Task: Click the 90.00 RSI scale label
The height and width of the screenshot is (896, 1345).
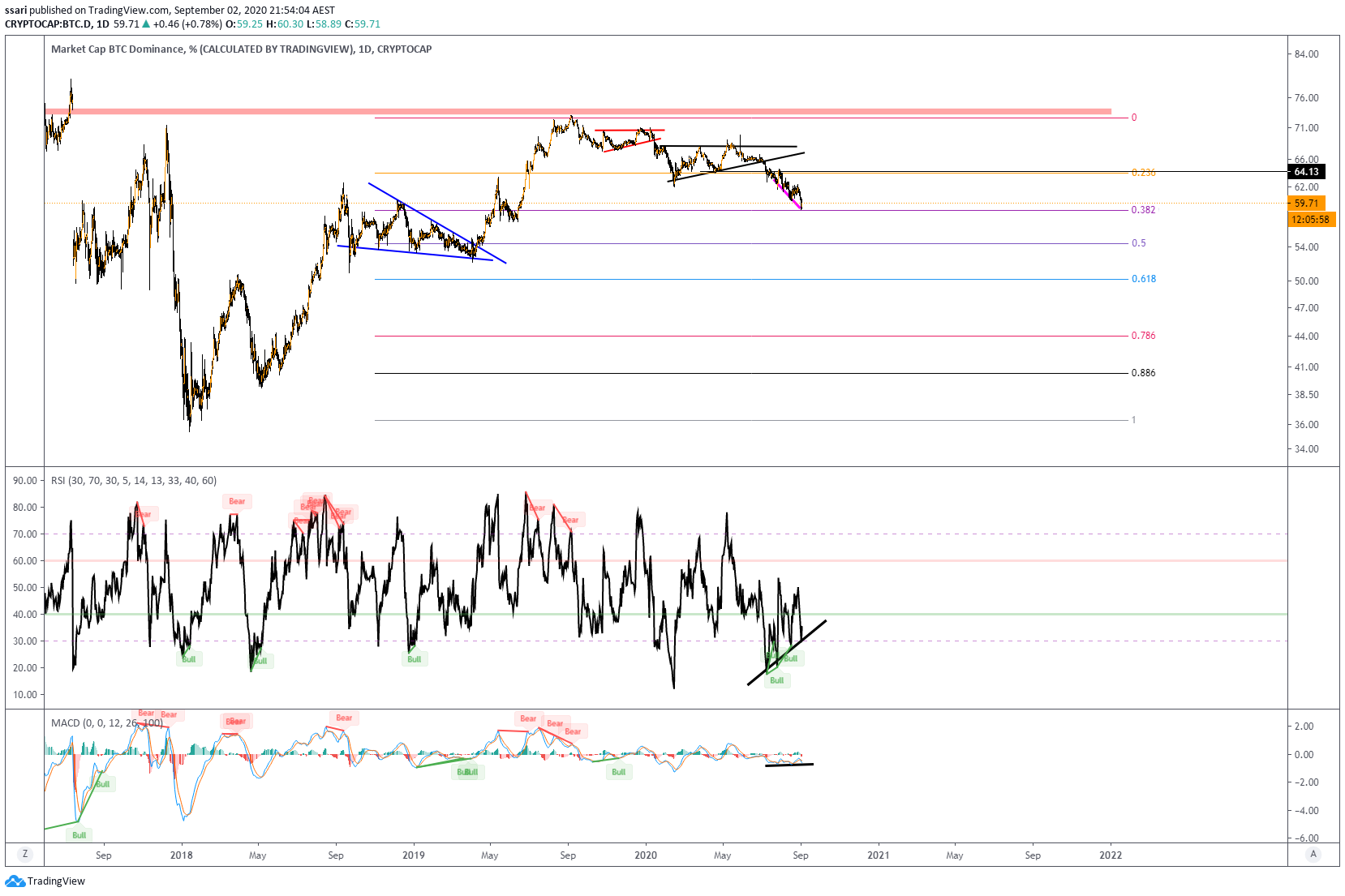Action: 25,481
